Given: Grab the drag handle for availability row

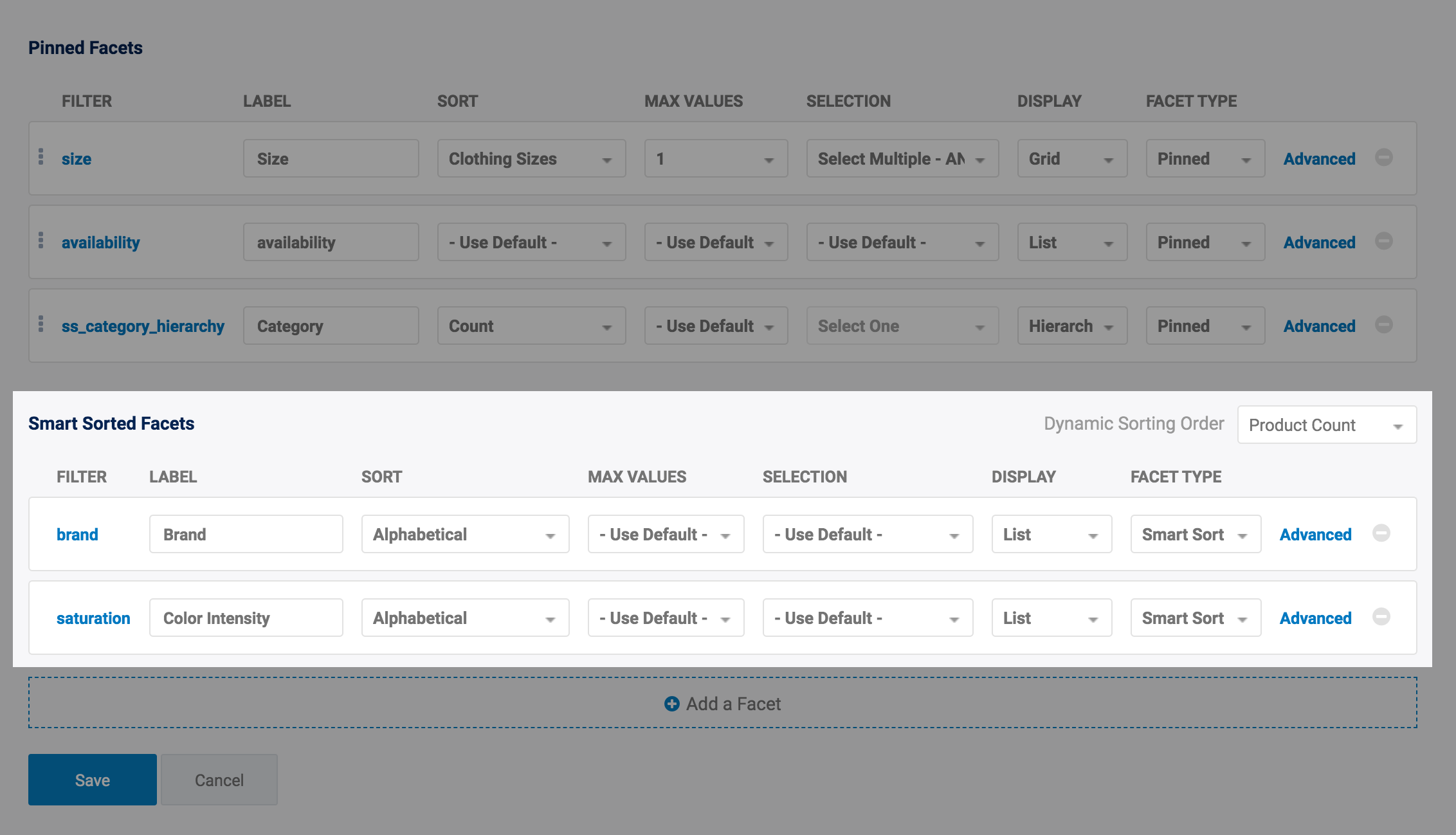Looking at the screenshot, I should point(41,240).
